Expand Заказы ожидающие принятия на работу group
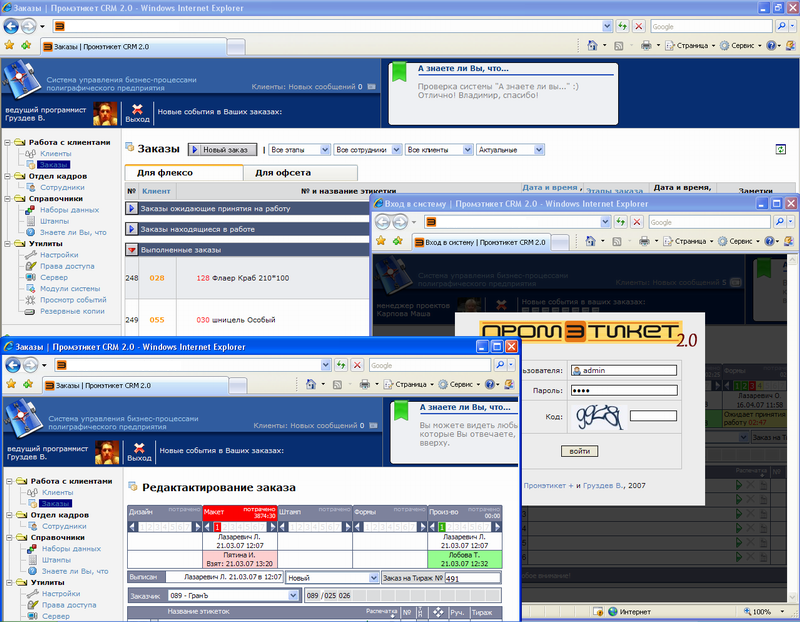800x622 pixels. point(132,208)
